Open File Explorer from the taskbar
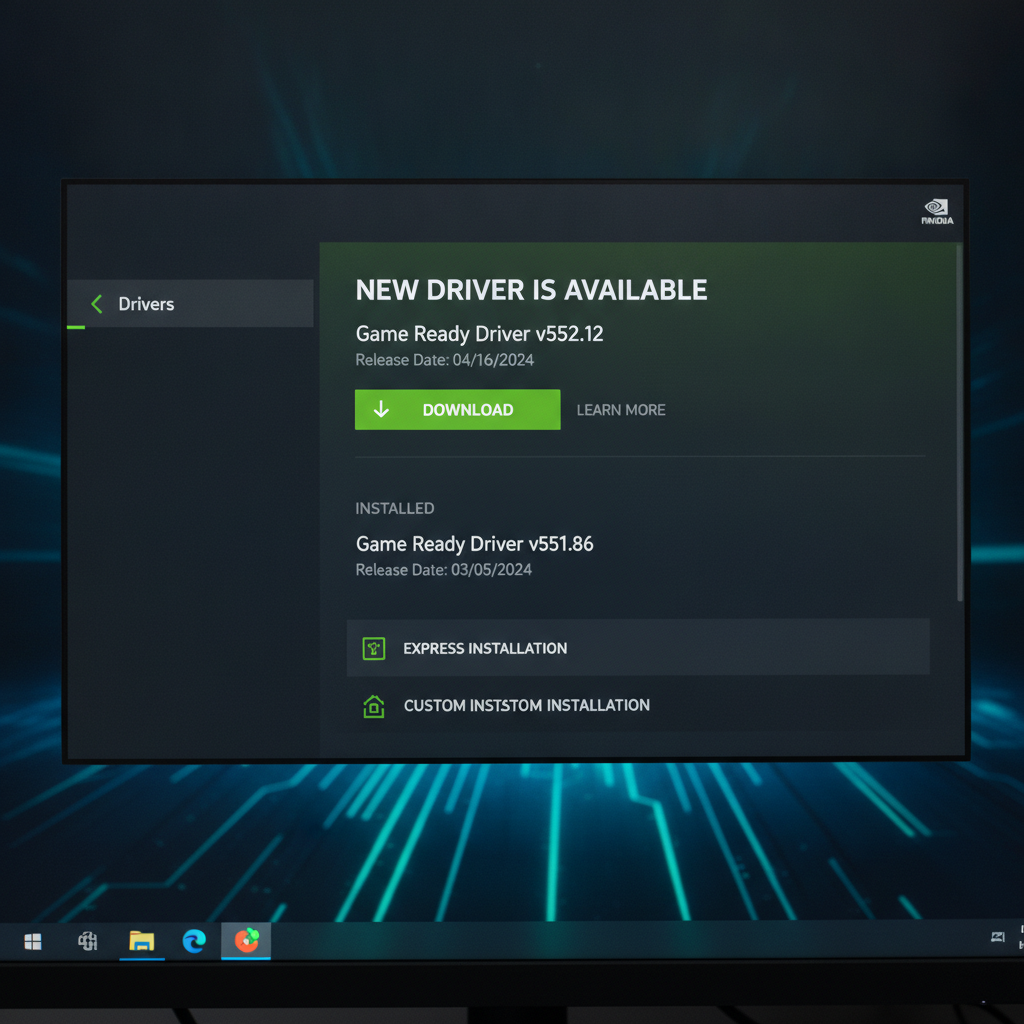 [142, 941]
